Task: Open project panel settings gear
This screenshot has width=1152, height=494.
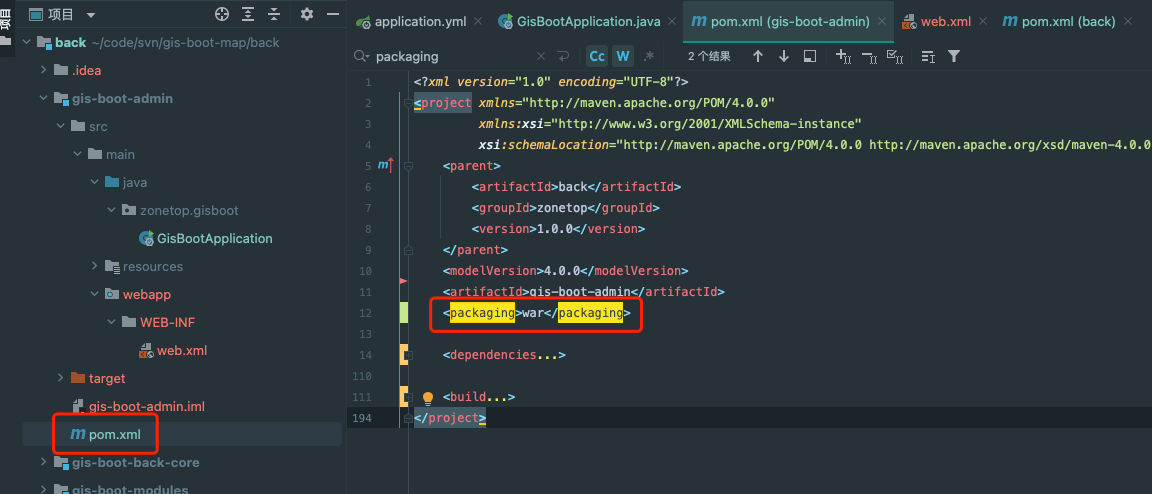Action: click(307, 14)
